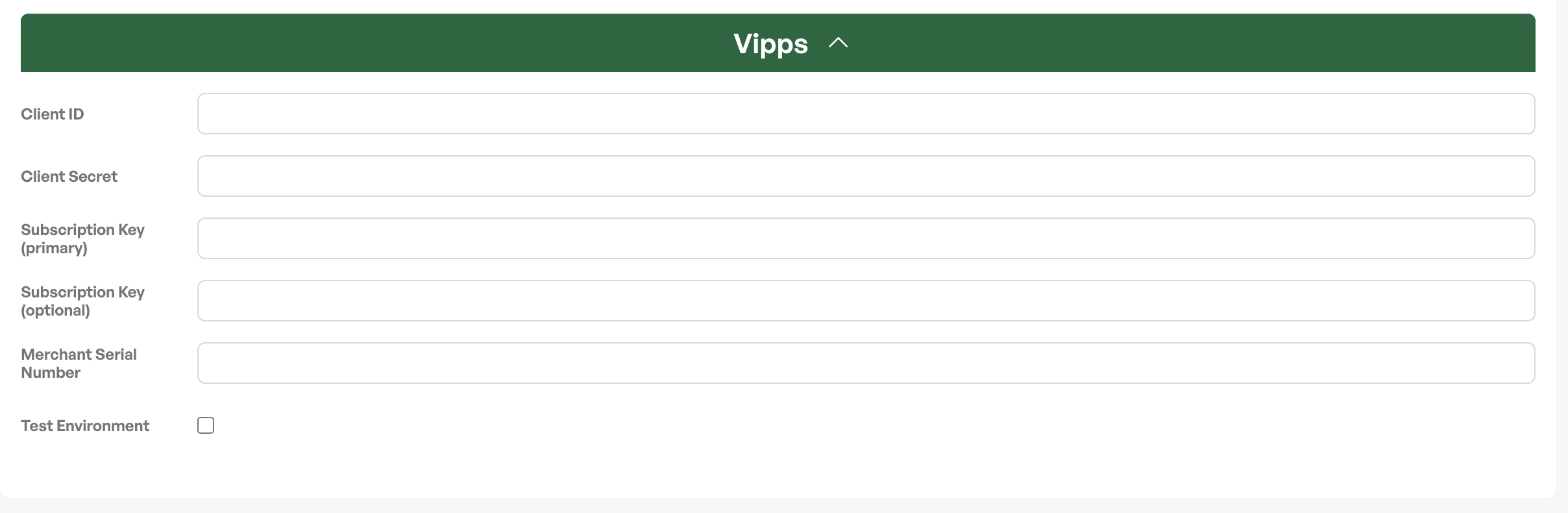The image size is (1568, 513).
Task: Click the green Vipps header bar
Action: click(778, 43)
